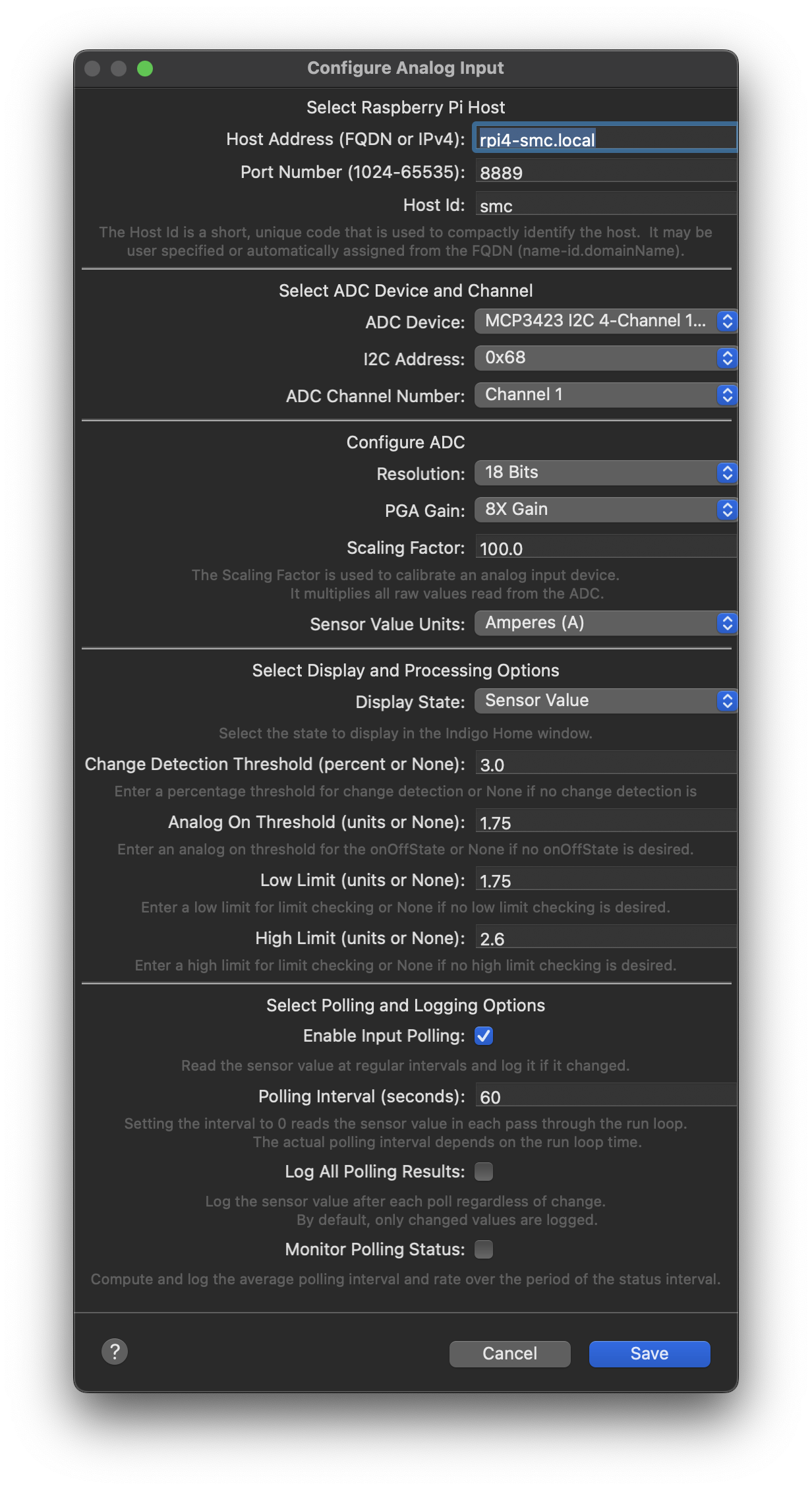Click the Port Number field

pos(606,171)
